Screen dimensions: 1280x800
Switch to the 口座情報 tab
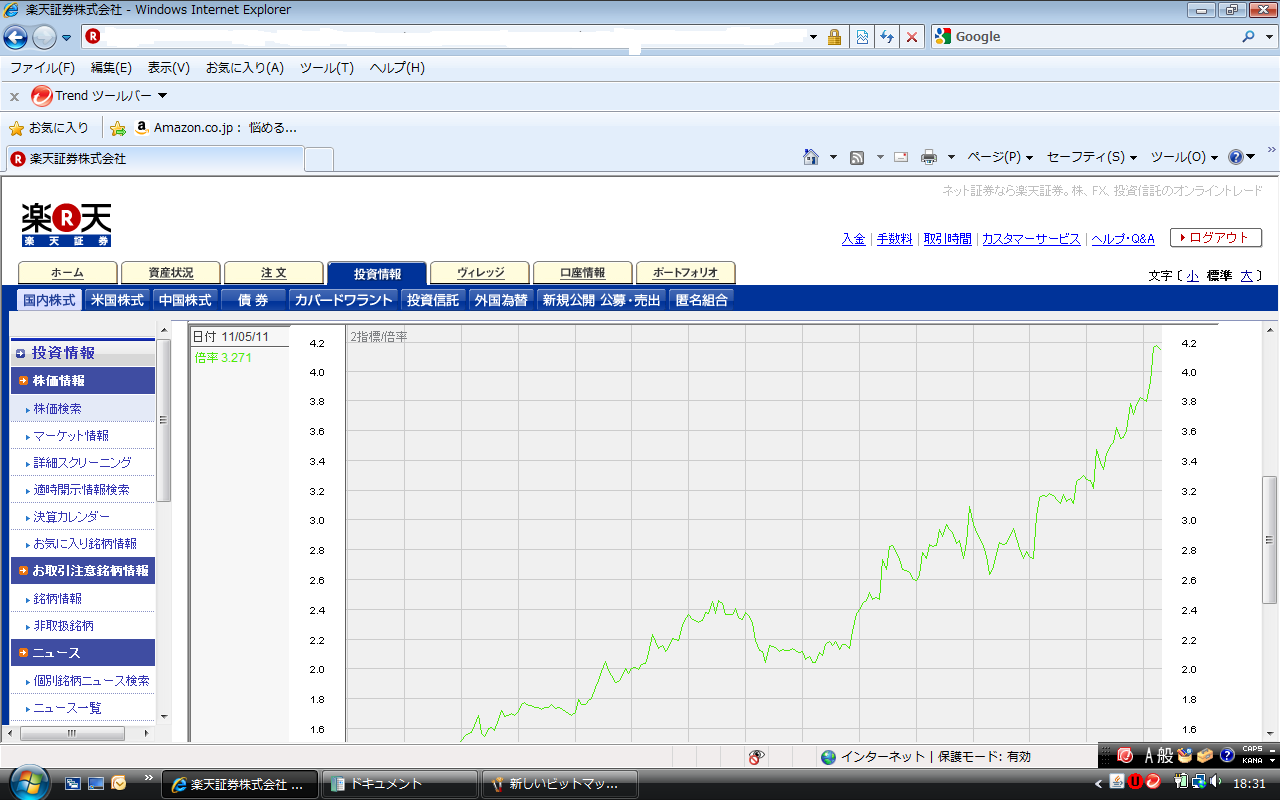pos(582,273)
